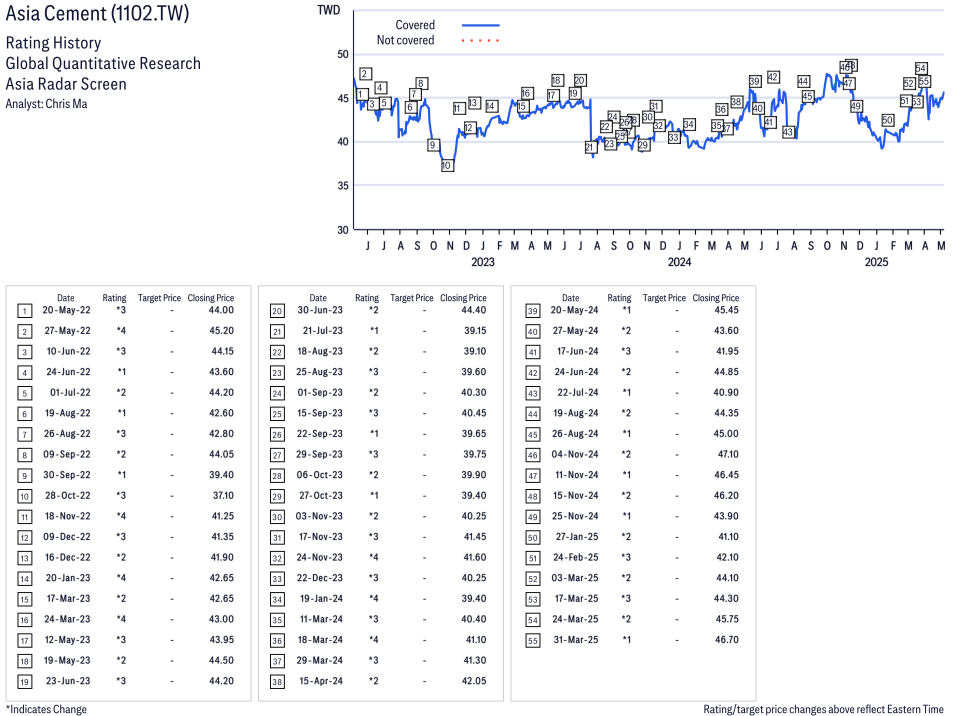Select chart marker 18 on the chart
The image size is (955, 716).
[x=556, y=80]
